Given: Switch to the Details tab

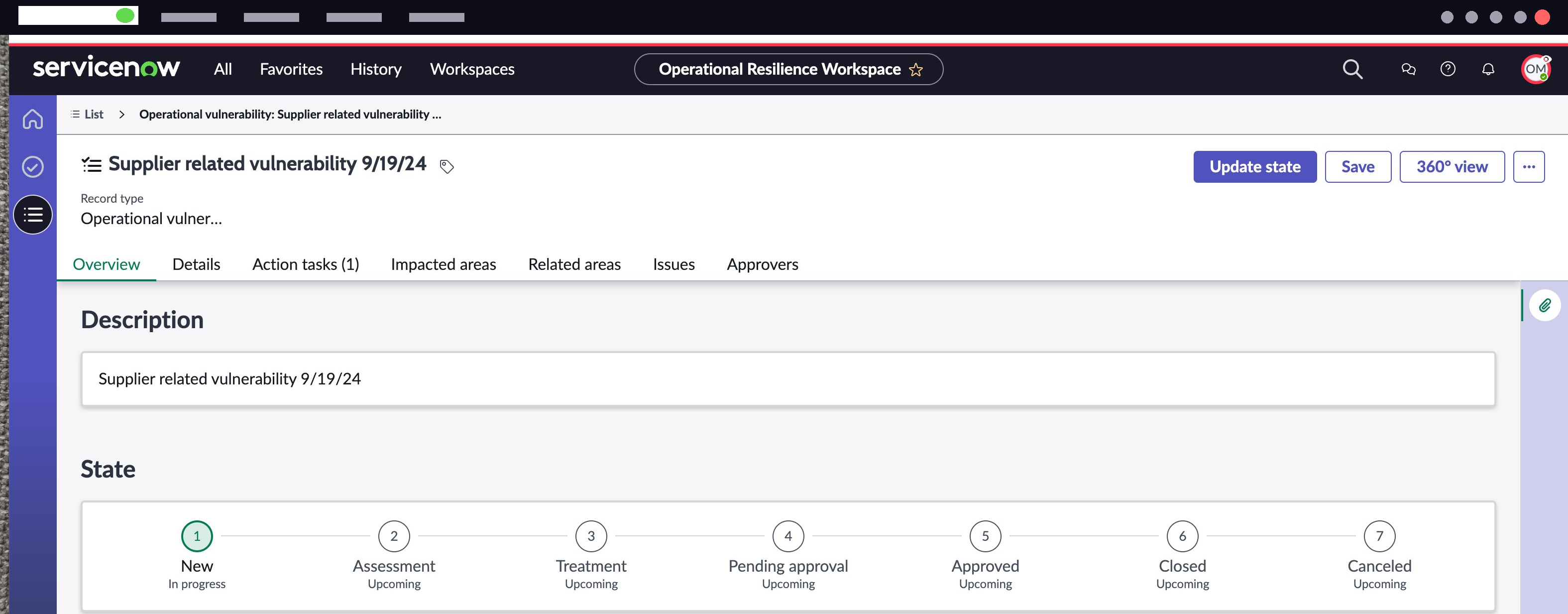Looking at the screenshot, I should click(x=196, y=264).
